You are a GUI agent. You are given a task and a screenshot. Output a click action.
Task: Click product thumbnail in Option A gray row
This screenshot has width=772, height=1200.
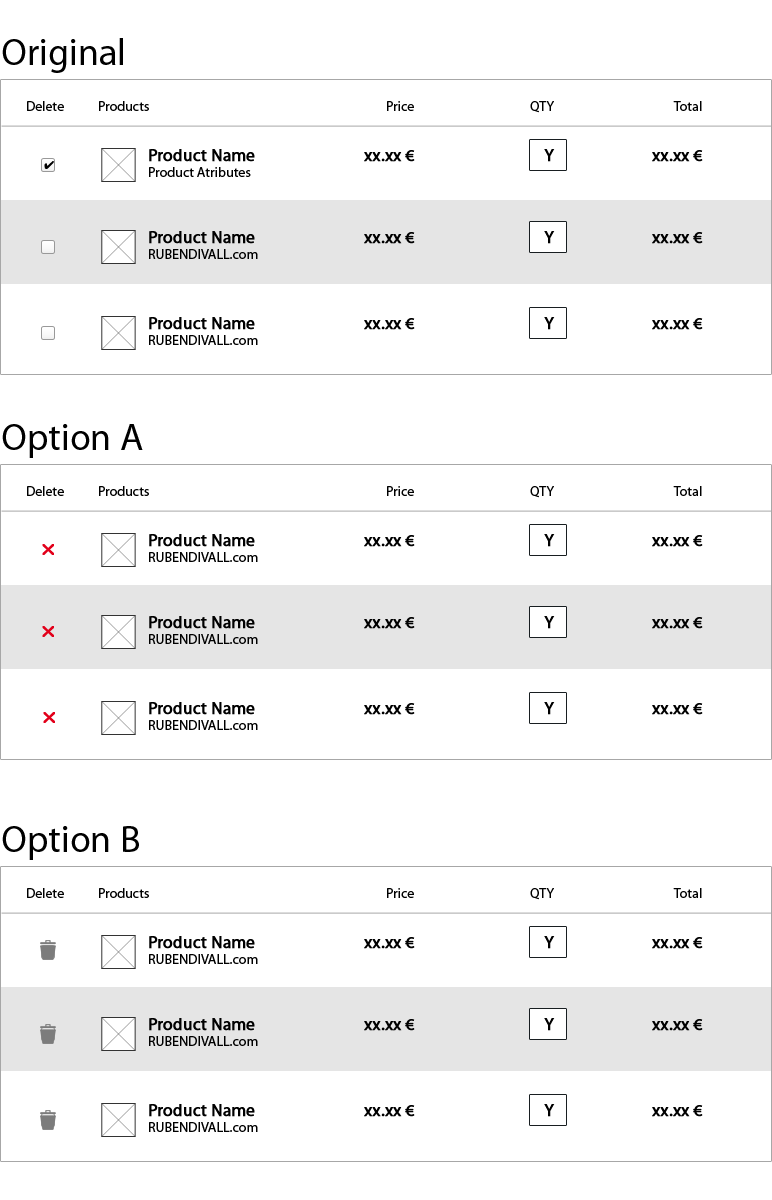pos(118,632)
